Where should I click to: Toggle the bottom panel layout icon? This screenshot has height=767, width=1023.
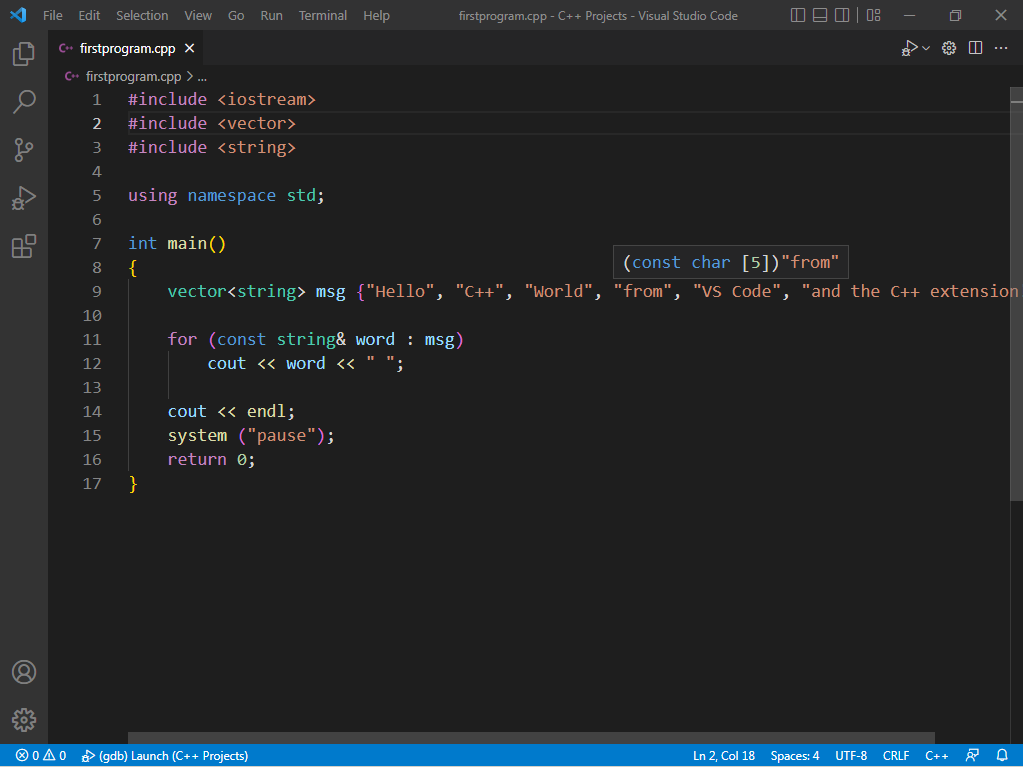(819, 15)
